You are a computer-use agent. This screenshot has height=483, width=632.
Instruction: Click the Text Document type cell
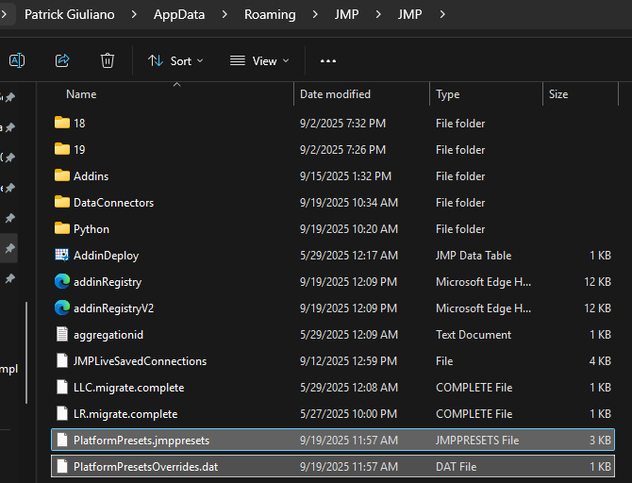point(473,335)
